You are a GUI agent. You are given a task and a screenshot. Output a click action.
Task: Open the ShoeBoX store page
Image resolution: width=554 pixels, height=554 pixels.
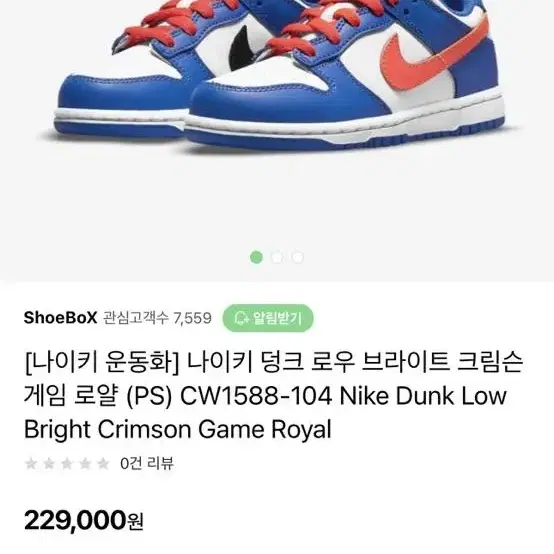[x=60, y=318]
